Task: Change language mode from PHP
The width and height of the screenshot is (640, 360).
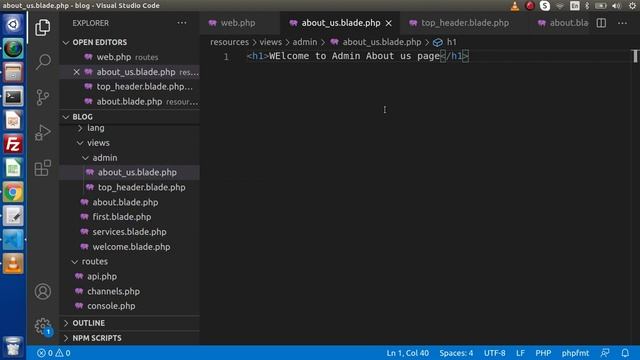Action: pos(543,353)
